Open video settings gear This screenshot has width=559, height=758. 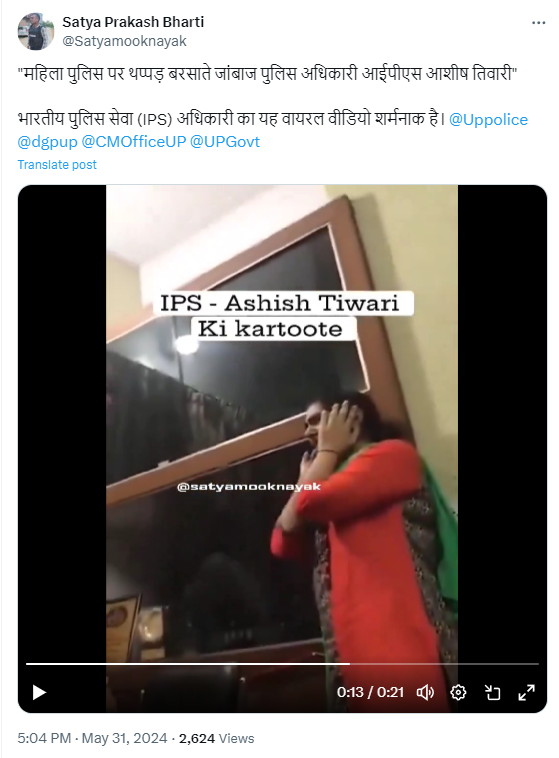point(458,692)
